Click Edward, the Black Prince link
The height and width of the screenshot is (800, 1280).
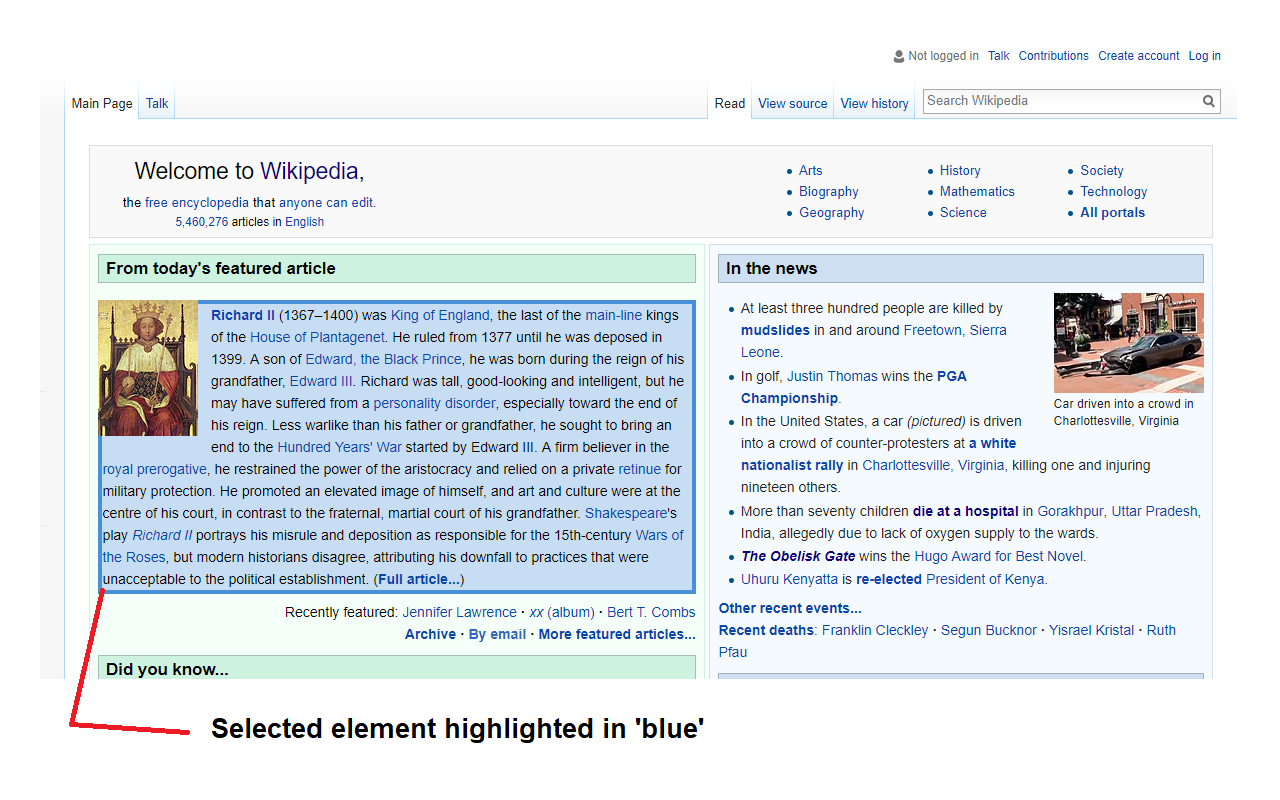pyautogui.click(x=384, y=359)
